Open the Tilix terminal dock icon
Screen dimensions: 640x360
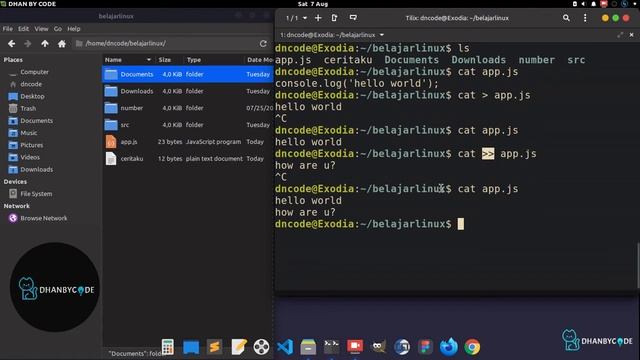[331, 347]
